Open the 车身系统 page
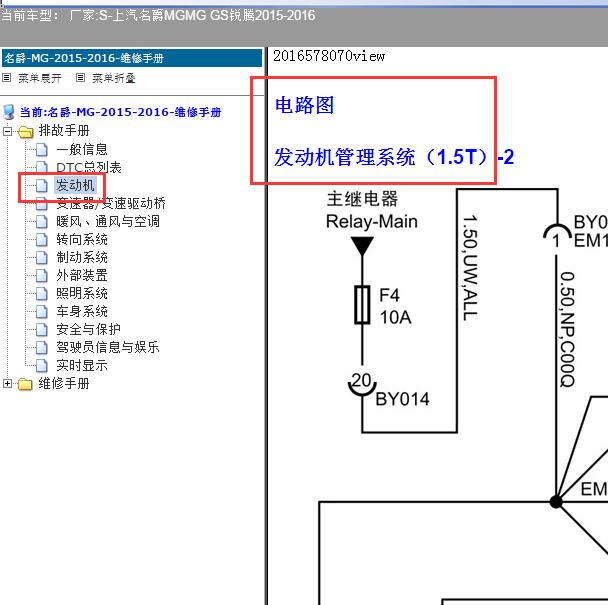Screen dimensions: 608x605 click(x=82, y=311)
